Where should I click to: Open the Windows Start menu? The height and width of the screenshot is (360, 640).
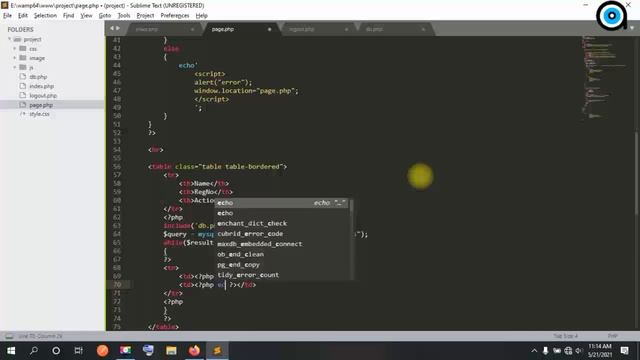[x=11, y=351]
